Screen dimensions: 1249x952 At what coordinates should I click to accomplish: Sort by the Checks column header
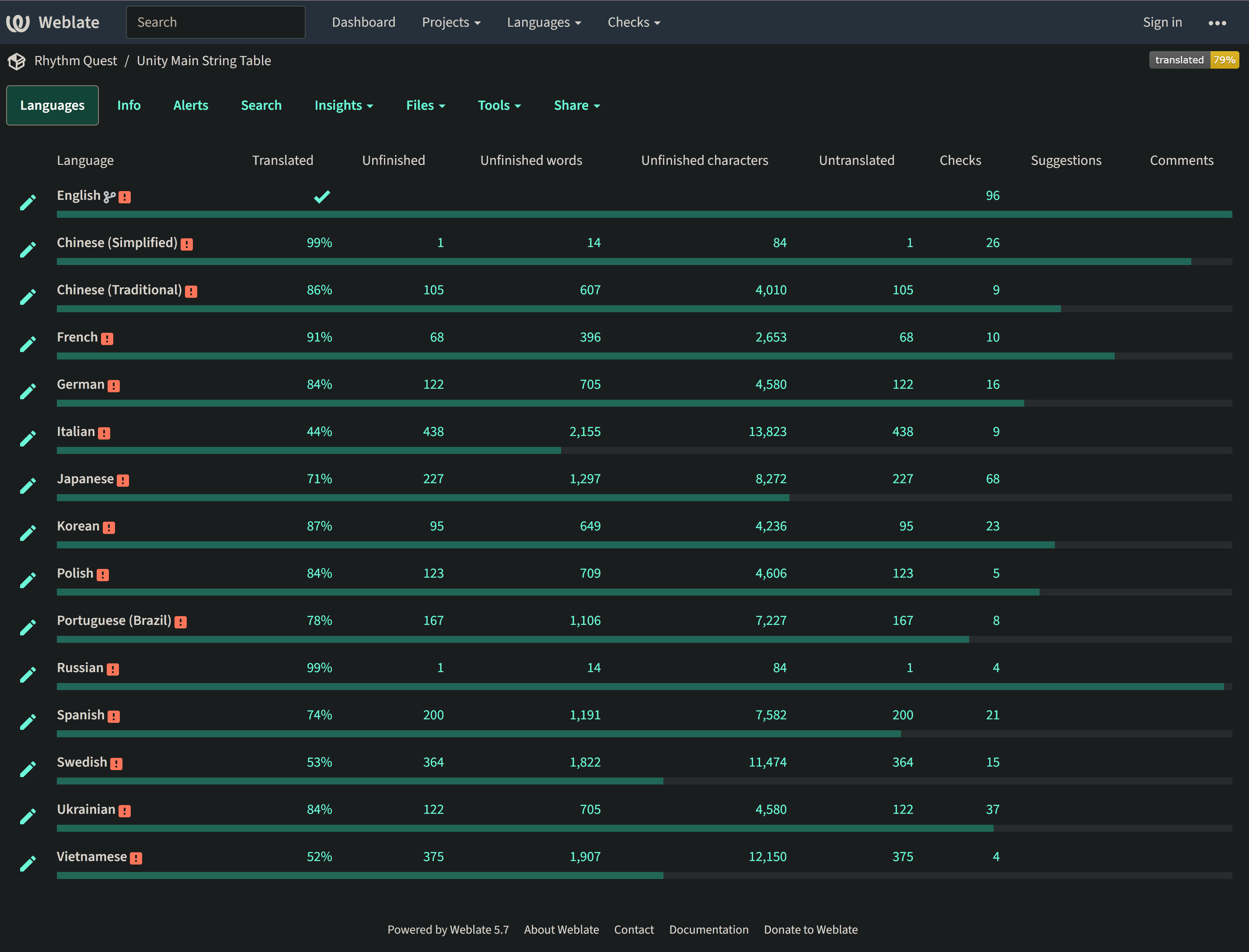click(x=960, y=160)
